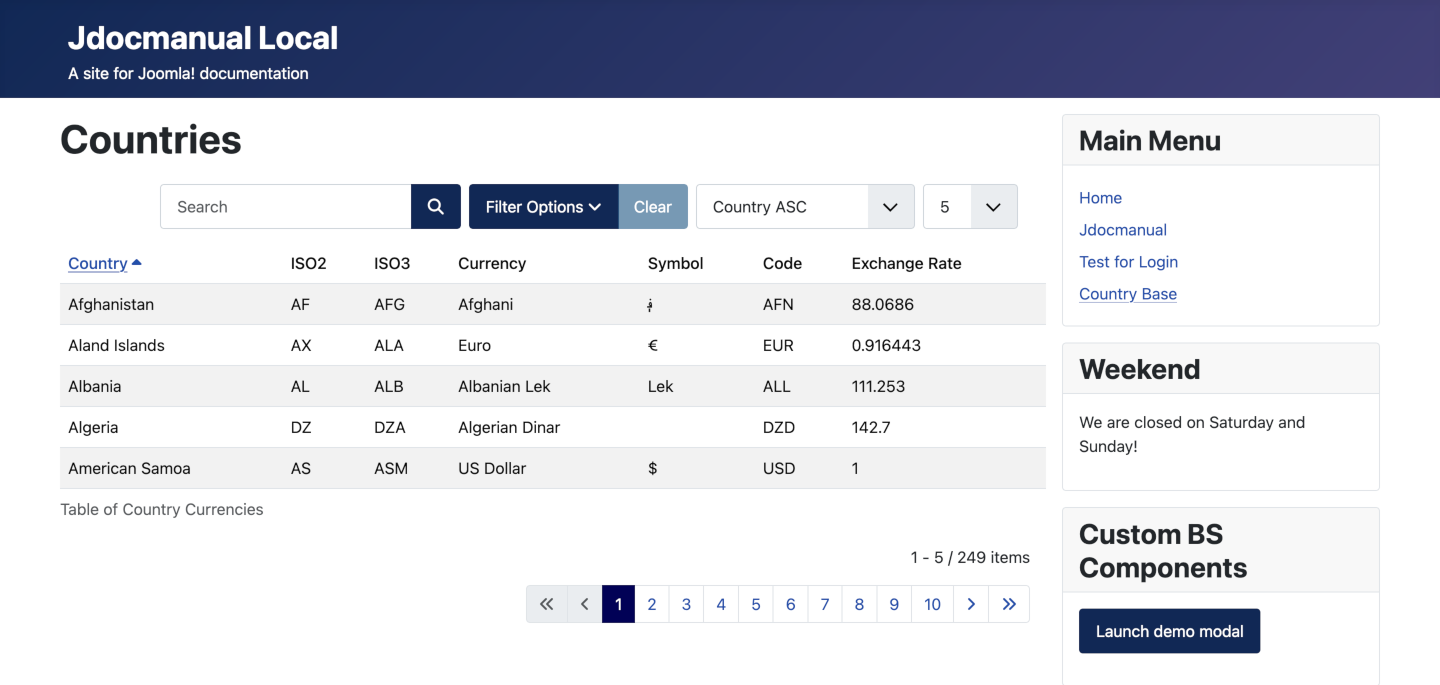The height and width of the screenshot is (685, 1440).
Task: Click the Clear button to reset filters
Action: click(653, 206)
